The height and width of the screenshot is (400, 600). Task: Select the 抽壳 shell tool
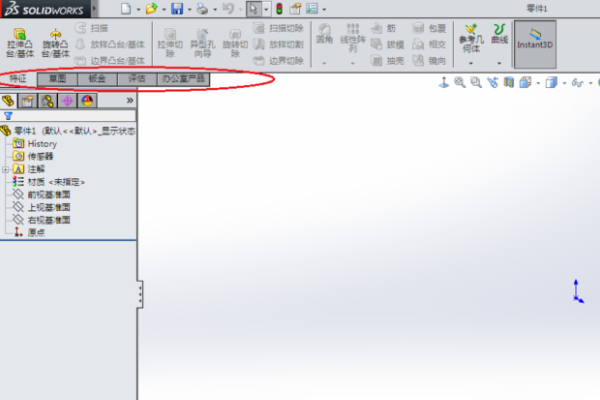(x=387, y=60)
